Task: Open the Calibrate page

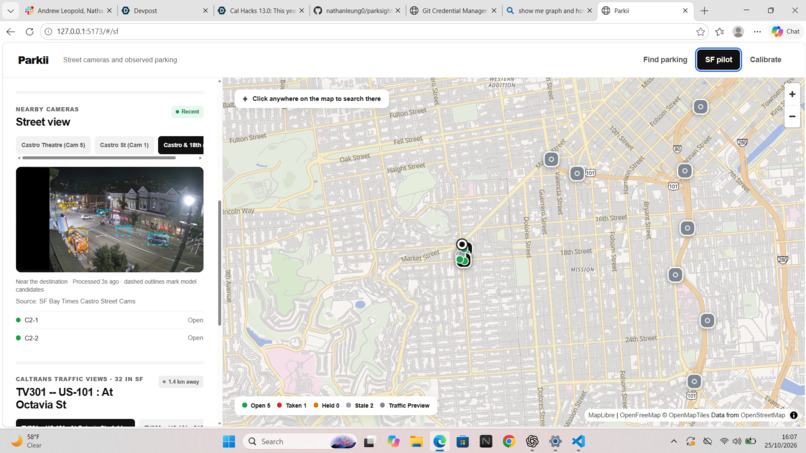Action: (765, 60)
